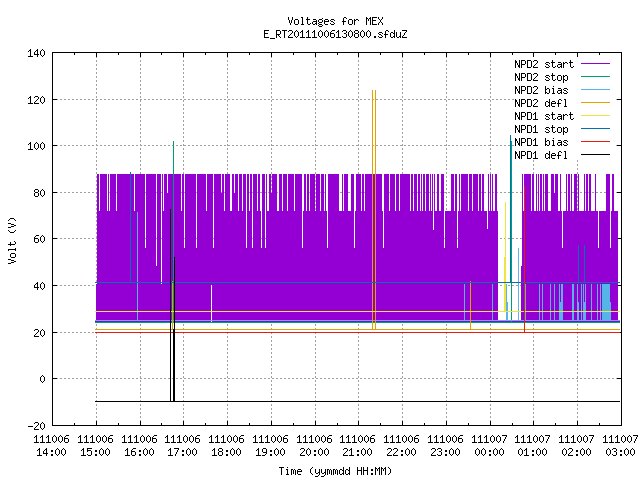Click the red NPD1 bias spike near 01:00
Image resolution: width=640 pixels, height=480 pixels.
click(524, 259)
